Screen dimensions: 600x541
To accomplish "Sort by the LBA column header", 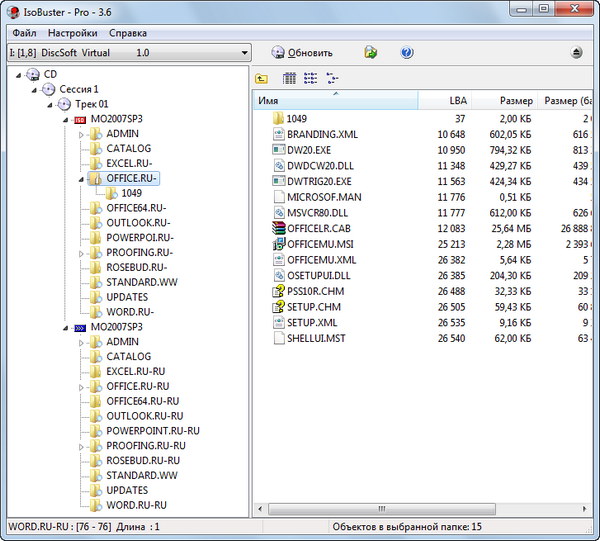I will pos(458,101).
